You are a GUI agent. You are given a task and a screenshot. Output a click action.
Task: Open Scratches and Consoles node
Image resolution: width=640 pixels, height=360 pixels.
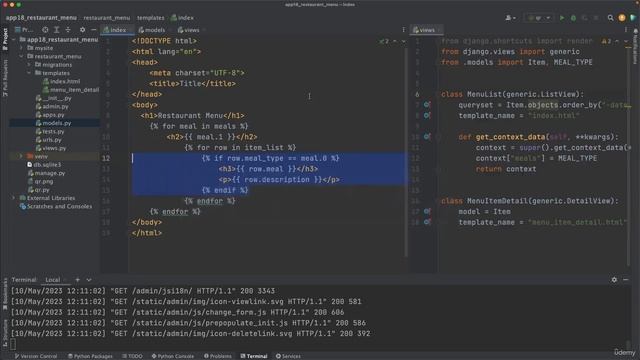pyautogui.click(x=56, y=207)
